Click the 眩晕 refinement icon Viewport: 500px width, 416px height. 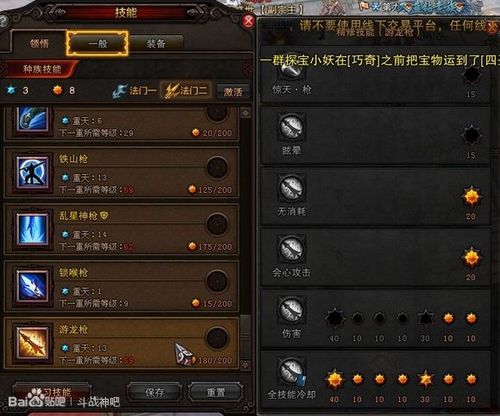tap(291, 127)
